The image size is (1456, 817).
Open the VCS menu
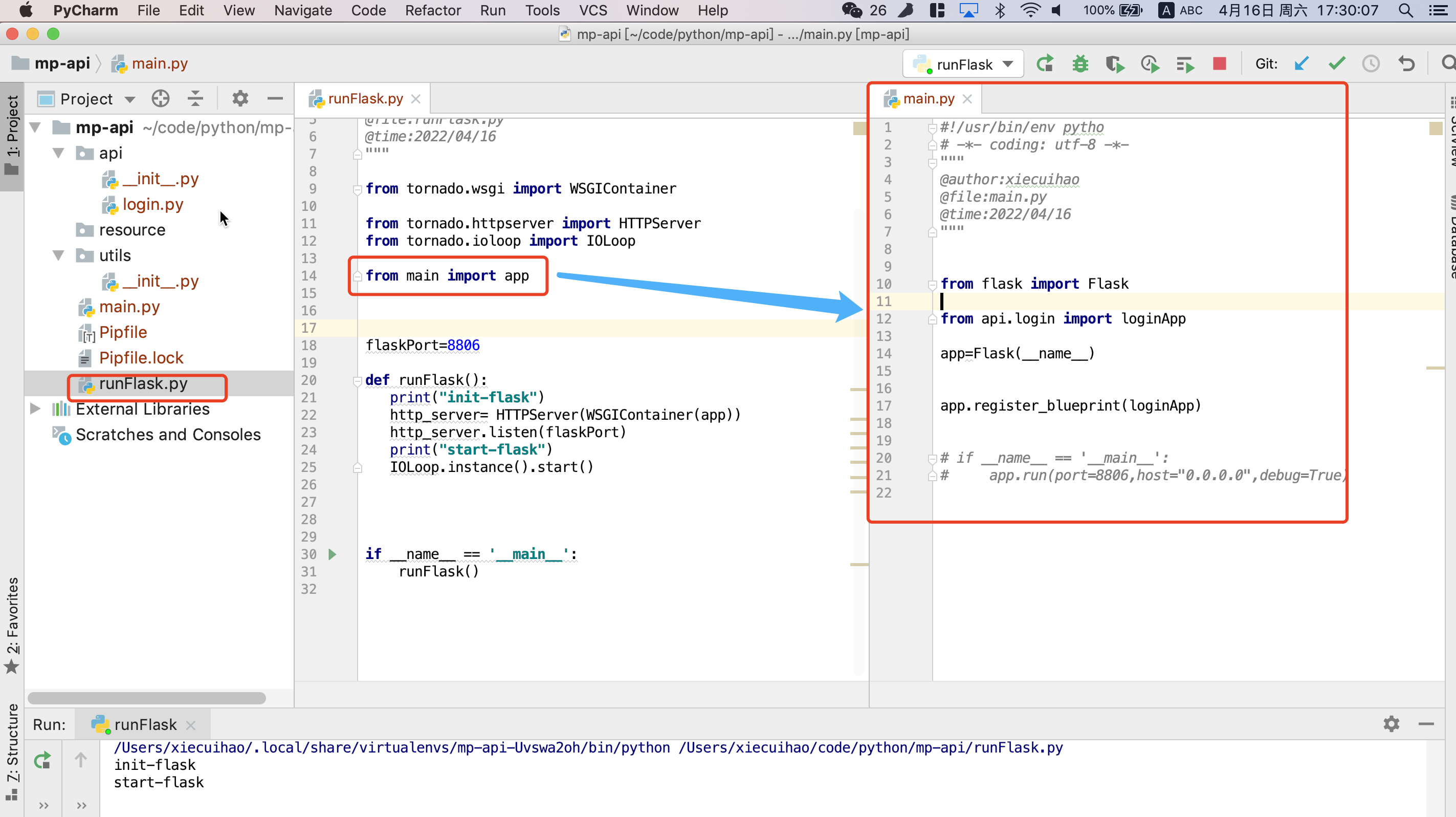tap(593, 10)
